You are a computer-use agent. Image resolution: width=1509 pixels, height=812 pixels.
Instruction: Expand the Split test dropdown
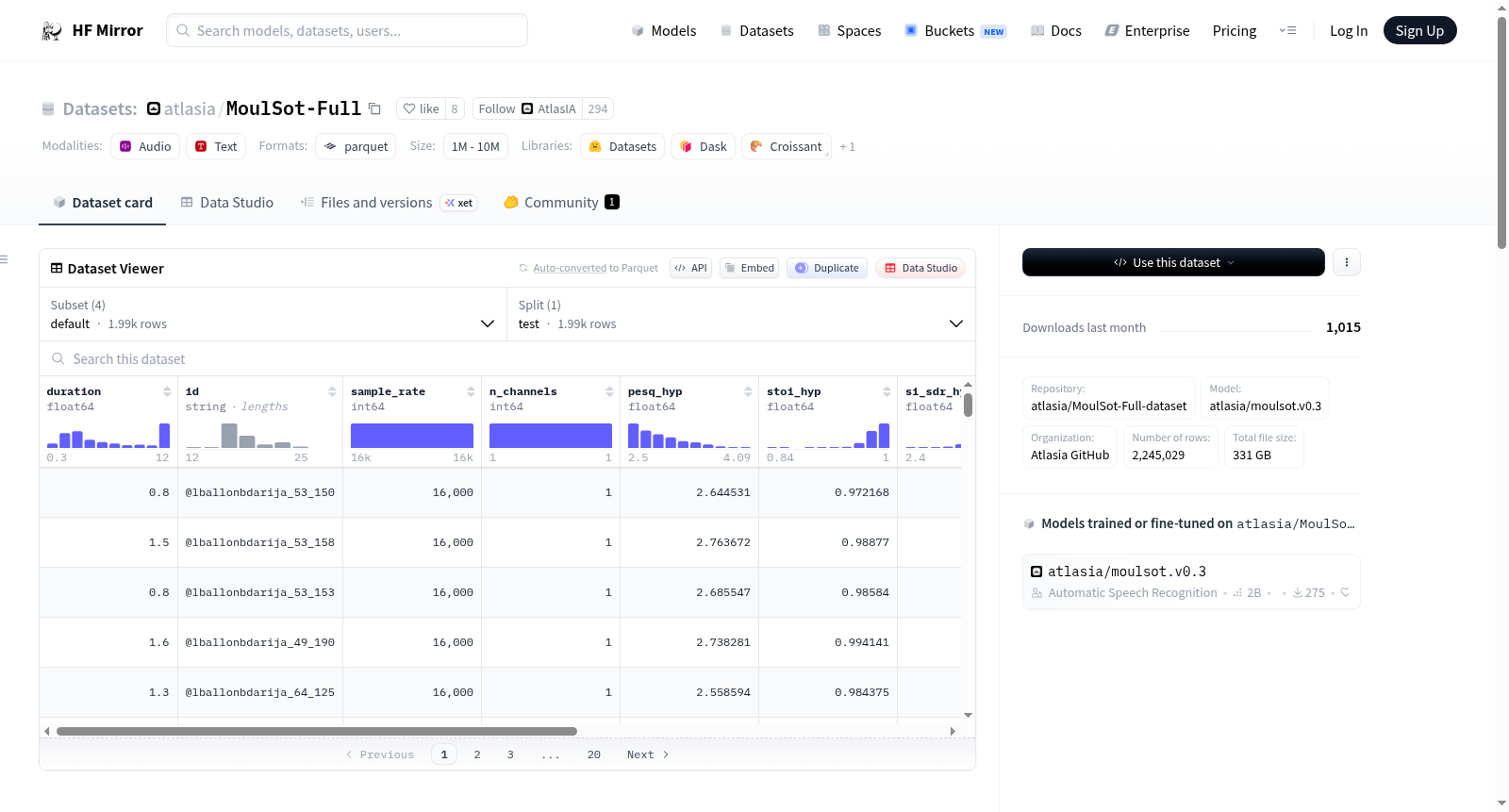(741, 314)
